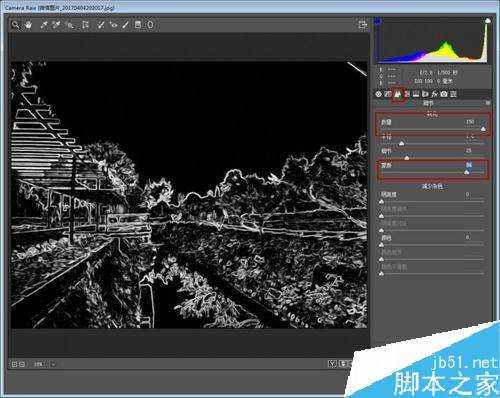Open the Camera Calibration panel tab

click(444, 94)
